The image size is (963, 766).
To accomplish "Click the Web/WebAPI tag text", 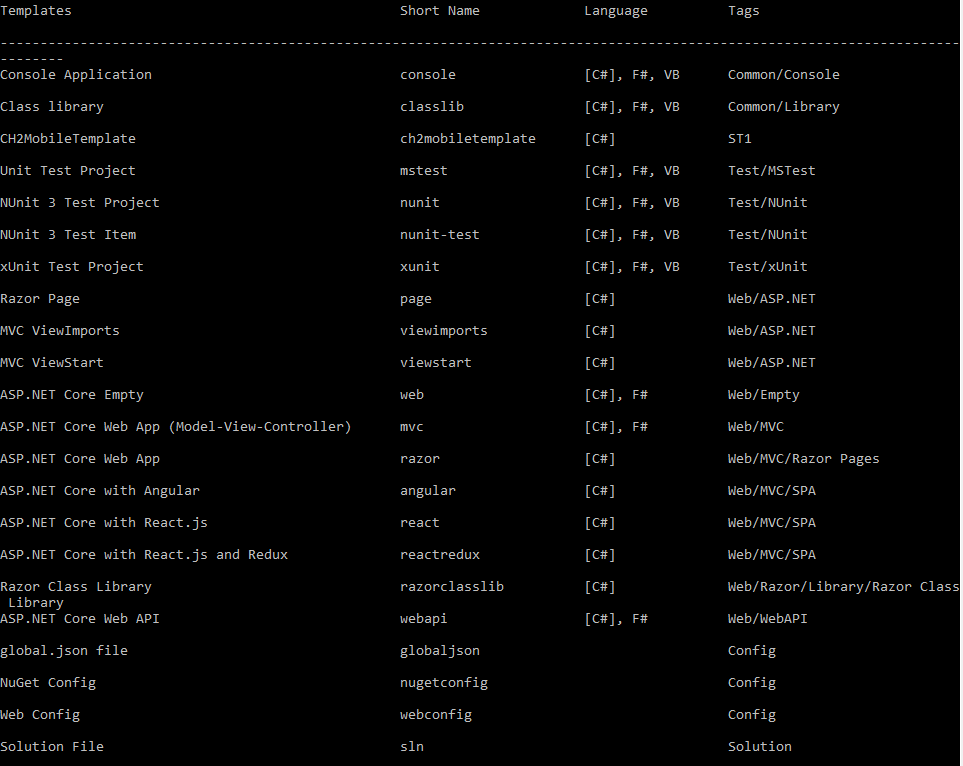I will coord(767,619).
